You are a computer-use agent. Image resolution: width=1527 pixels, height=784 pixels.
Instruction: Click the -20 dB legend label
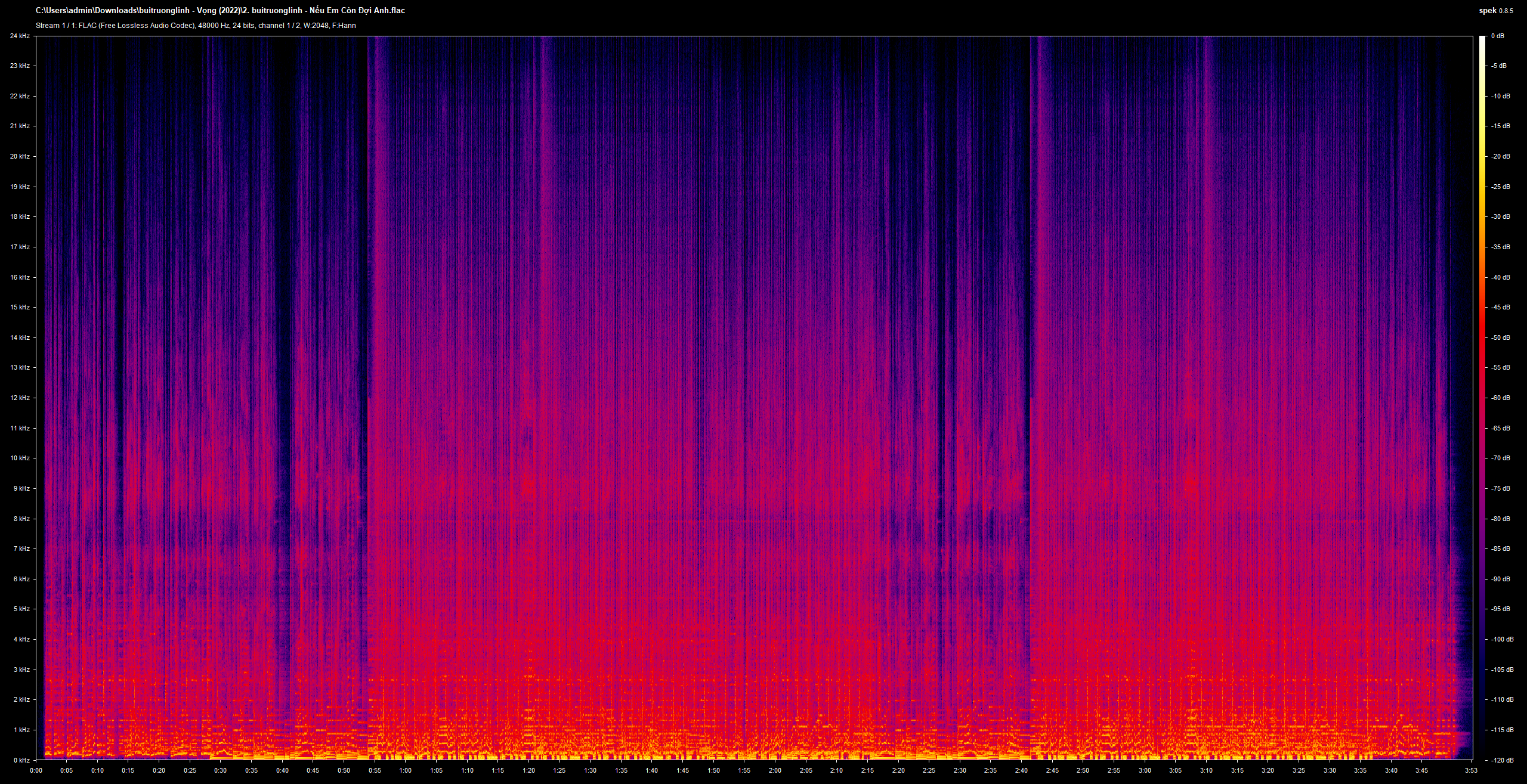(x=1501, y=156)
